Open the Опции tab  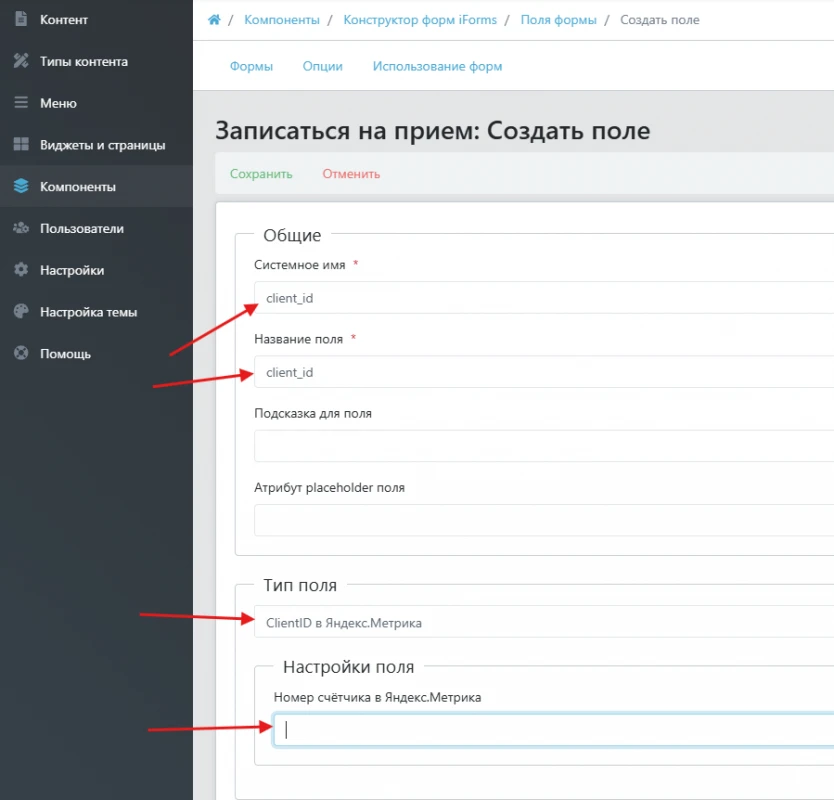click(322, 67)
